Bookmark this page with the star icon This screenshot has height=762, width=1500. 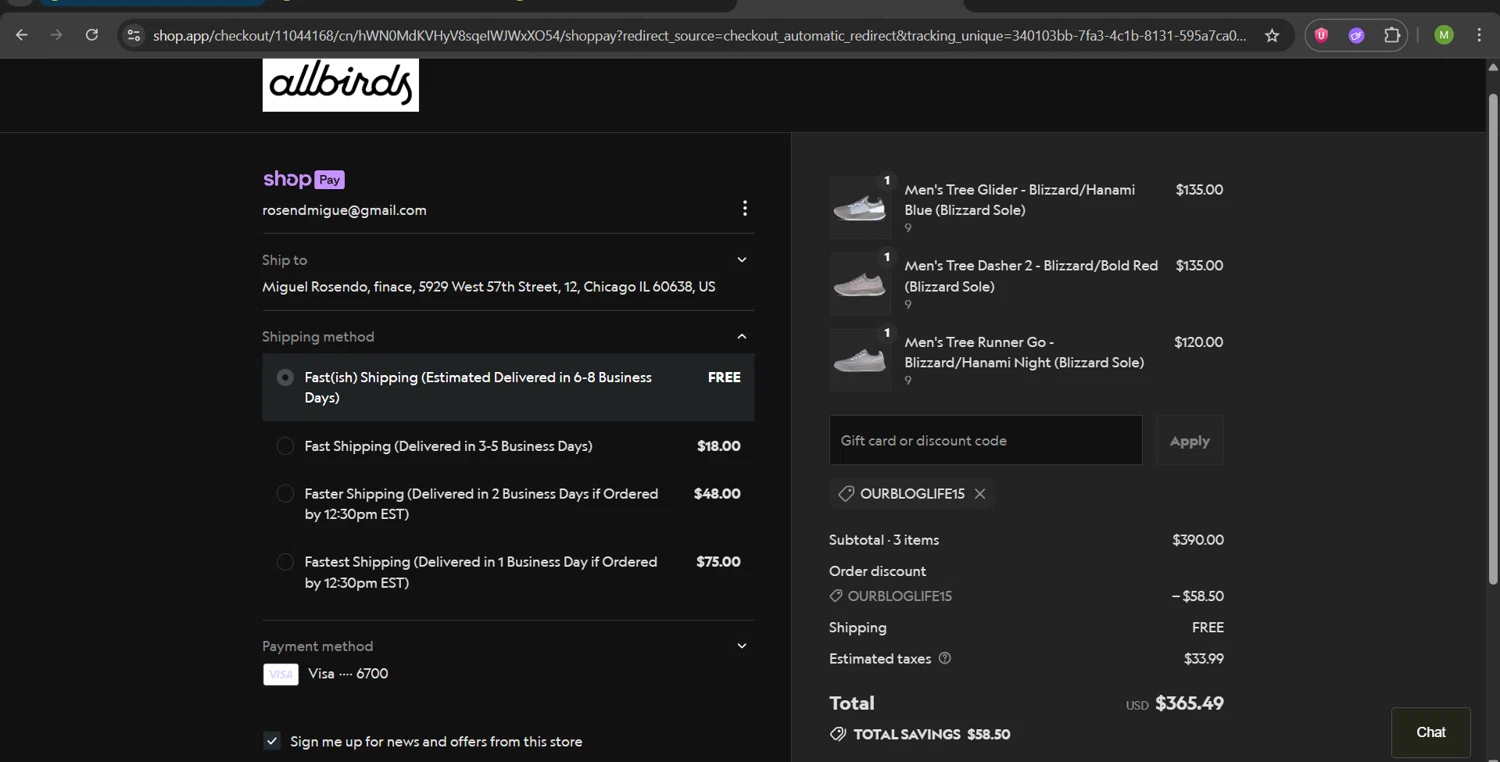click(x=1272, y=35)
